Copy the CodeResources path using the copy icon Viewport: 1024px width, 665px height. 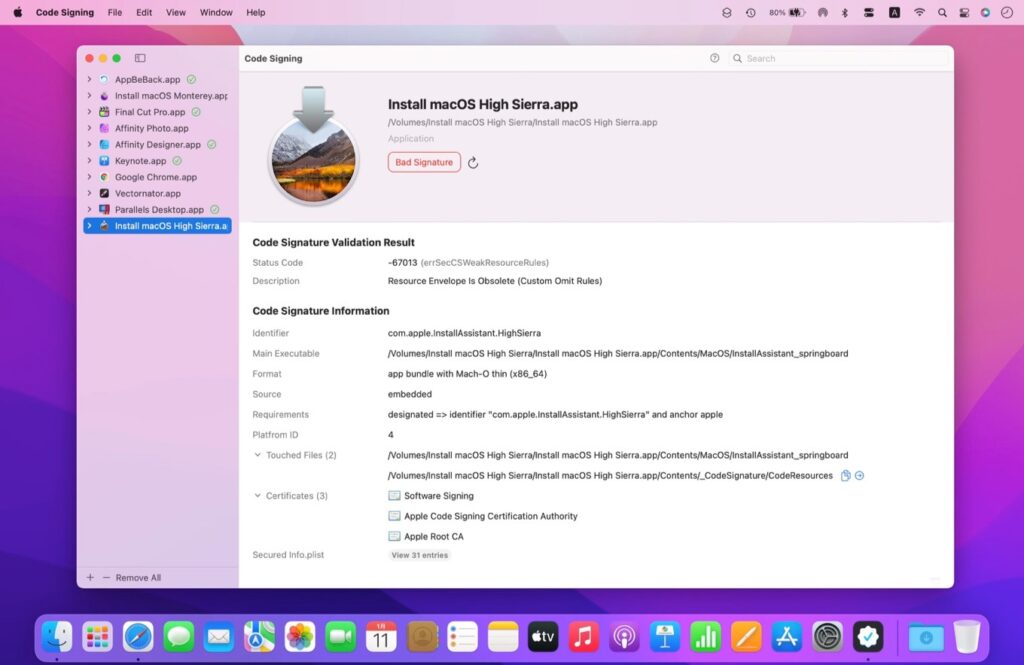coord(845,475)
